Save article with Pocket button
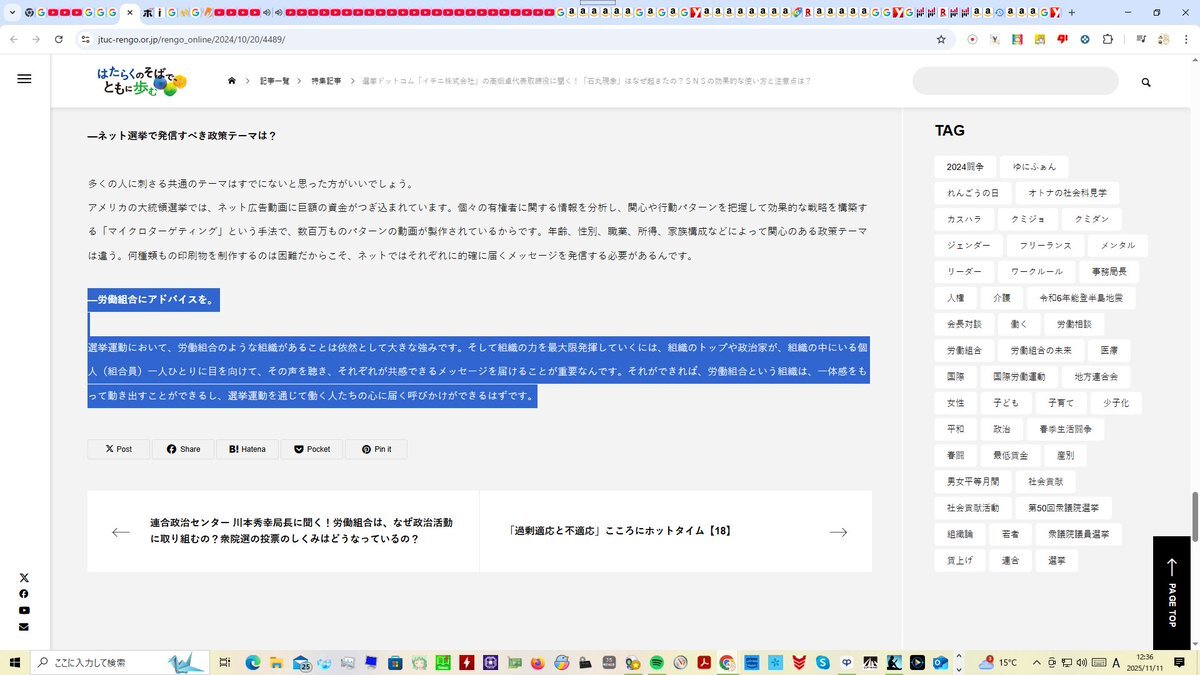 312,449
